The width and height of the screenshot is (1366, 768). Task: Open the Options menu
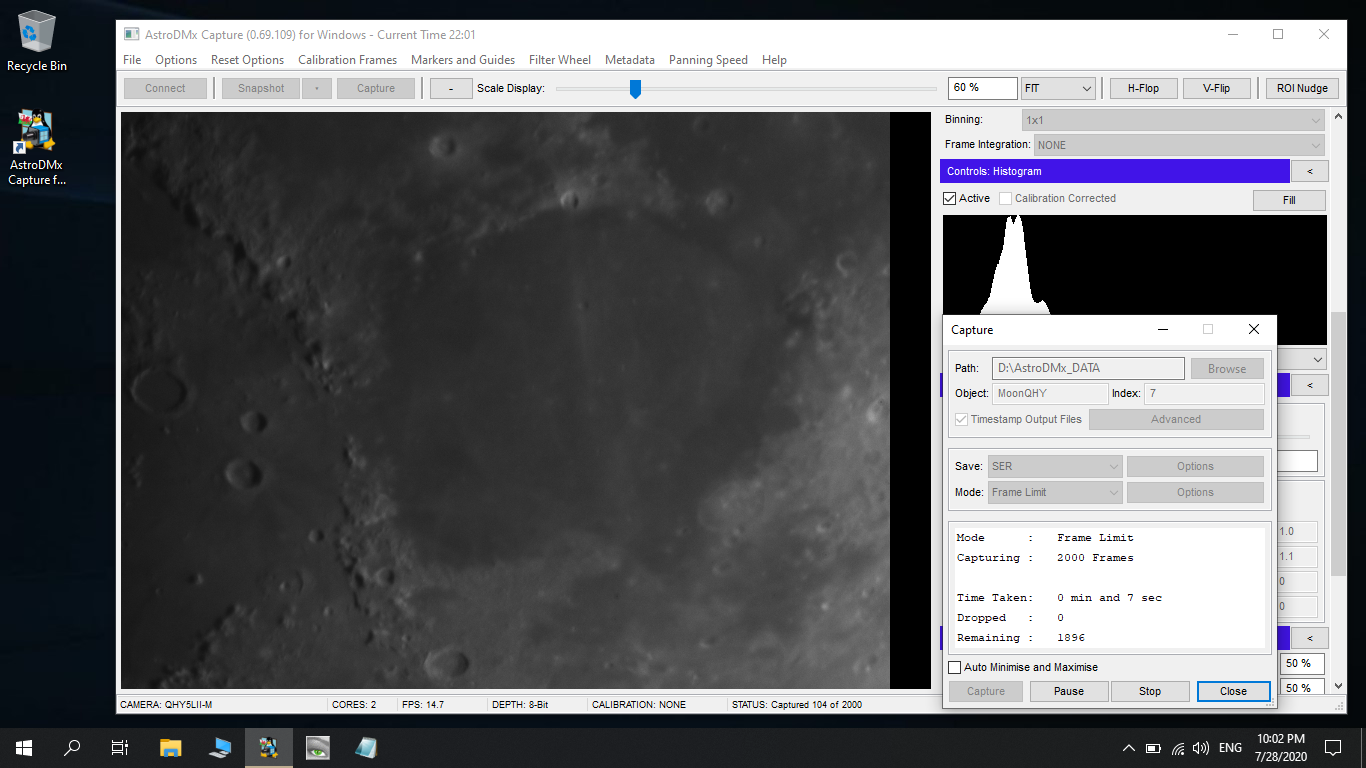click(176, 60)
